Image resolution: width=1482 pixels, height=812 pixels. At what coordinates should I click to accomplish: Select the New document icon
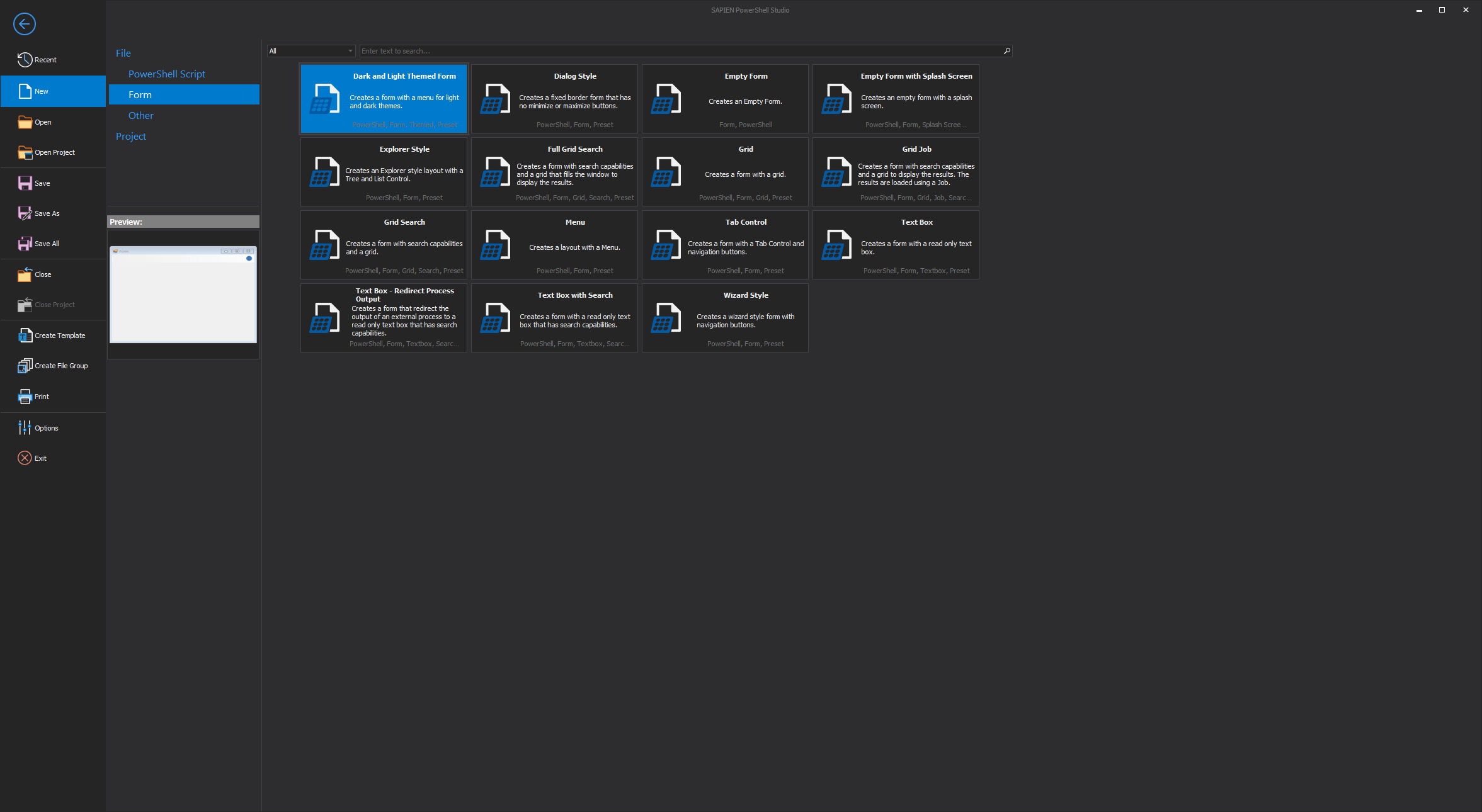pos(25,91)
